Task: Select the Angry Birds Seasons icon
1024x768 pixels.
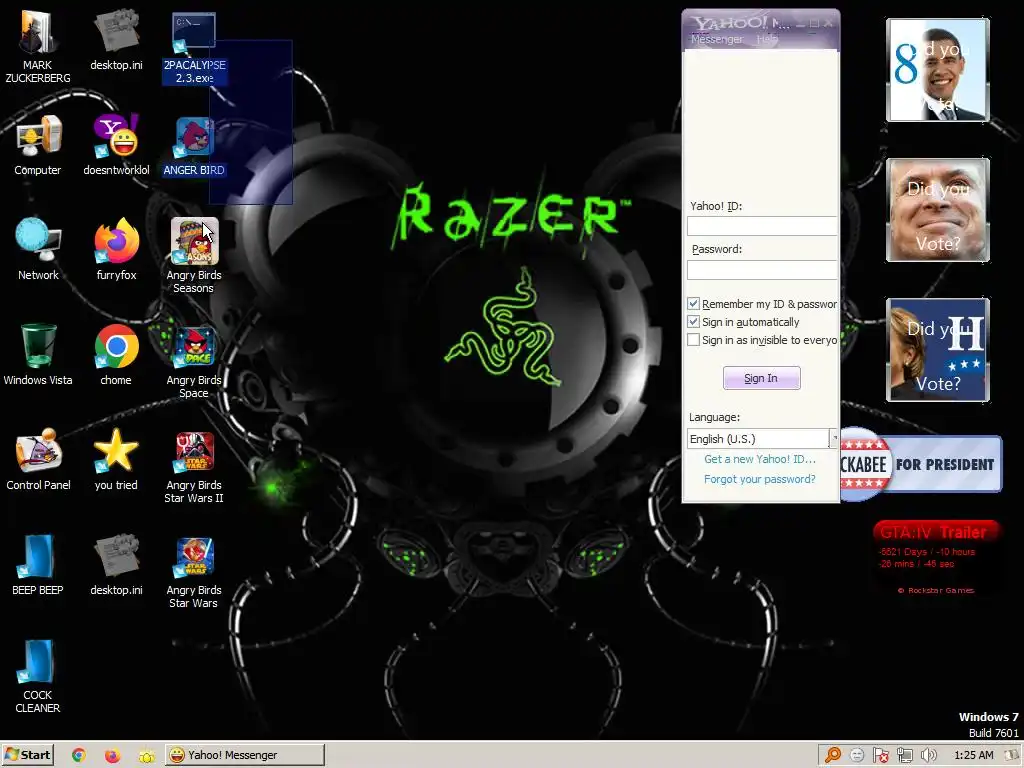Action: pyautogui.click(x=194, y=256)
